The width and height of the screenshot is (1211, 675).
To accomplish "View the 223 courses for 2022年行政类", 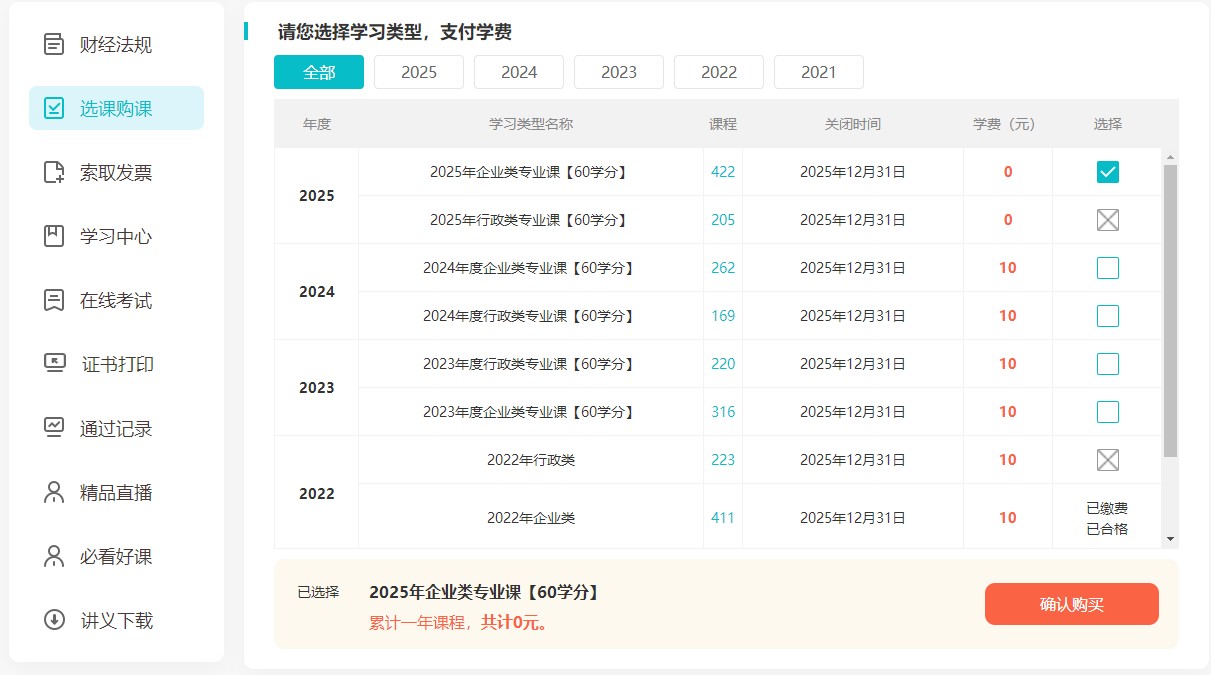I will pyautogui.click(x=722, y=459).
